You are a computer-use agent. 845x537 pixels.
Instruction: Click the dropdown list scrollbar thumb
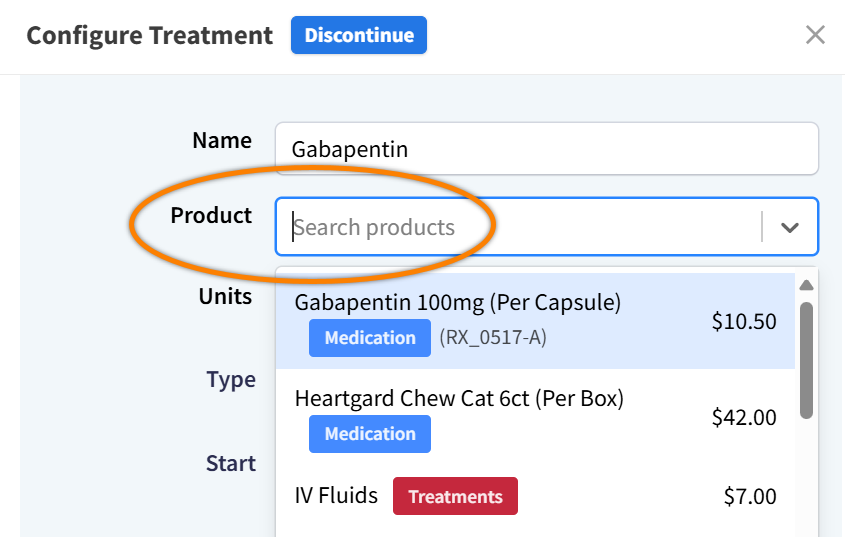806,360
